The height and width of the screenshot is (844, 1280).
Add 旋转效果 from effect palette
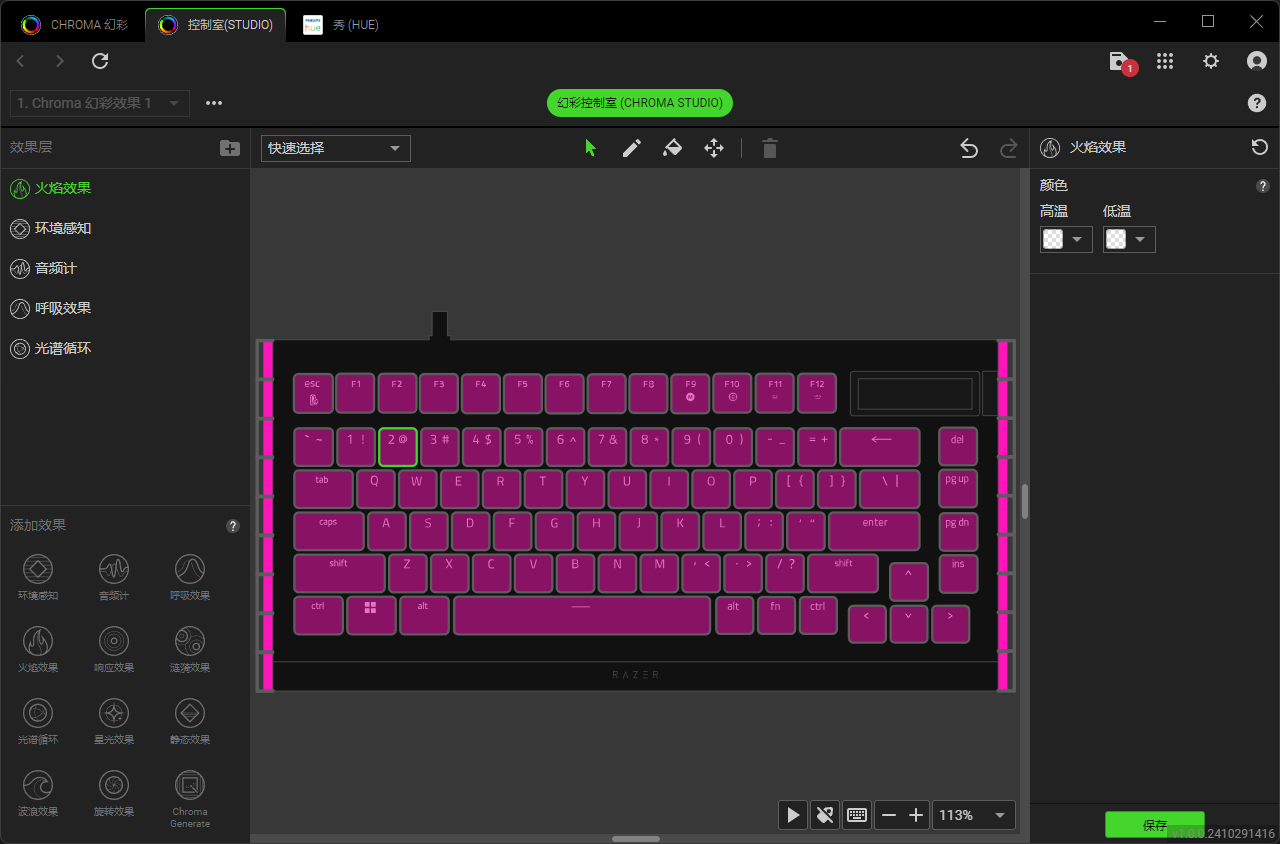[114, 793]
